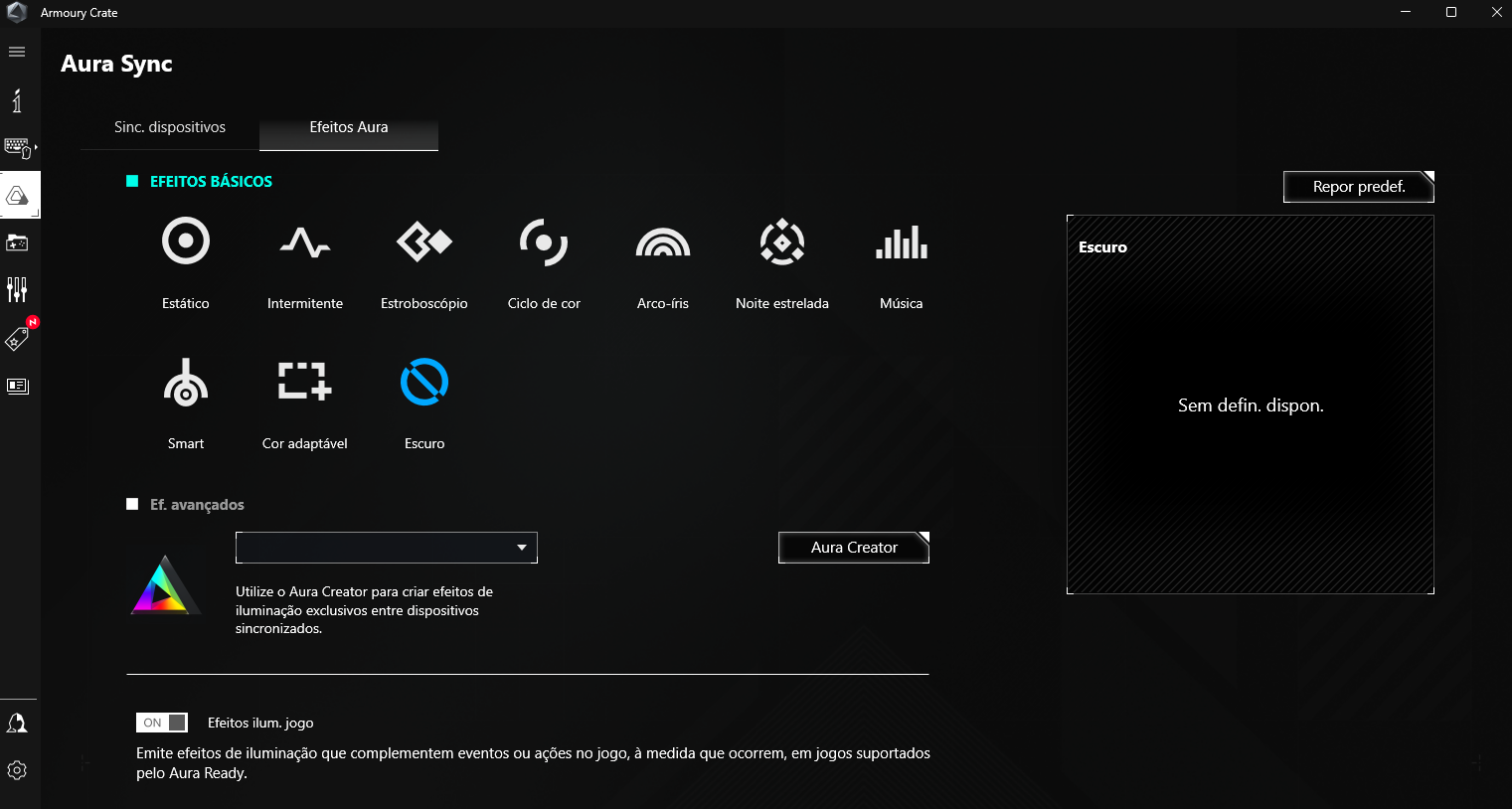Click the Aura Creator prism logo
1512x809 pixels.
[165, 584]
